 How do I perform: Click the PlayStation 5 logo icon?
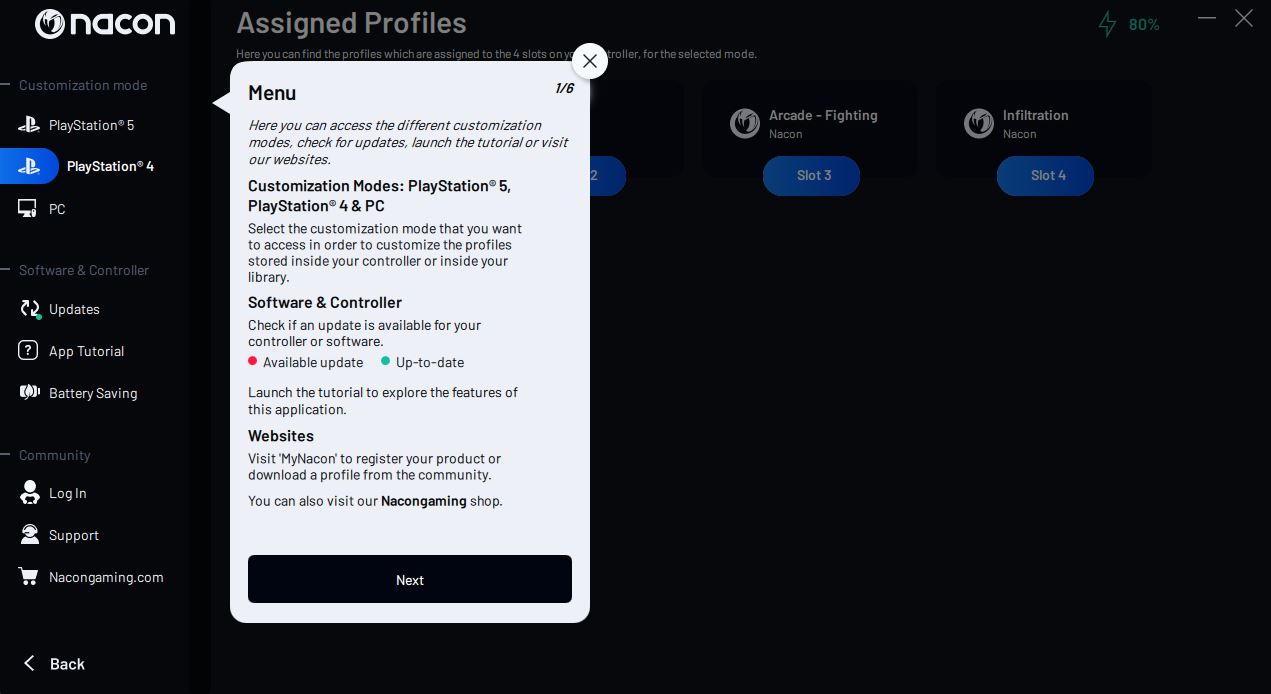point(29,125)
